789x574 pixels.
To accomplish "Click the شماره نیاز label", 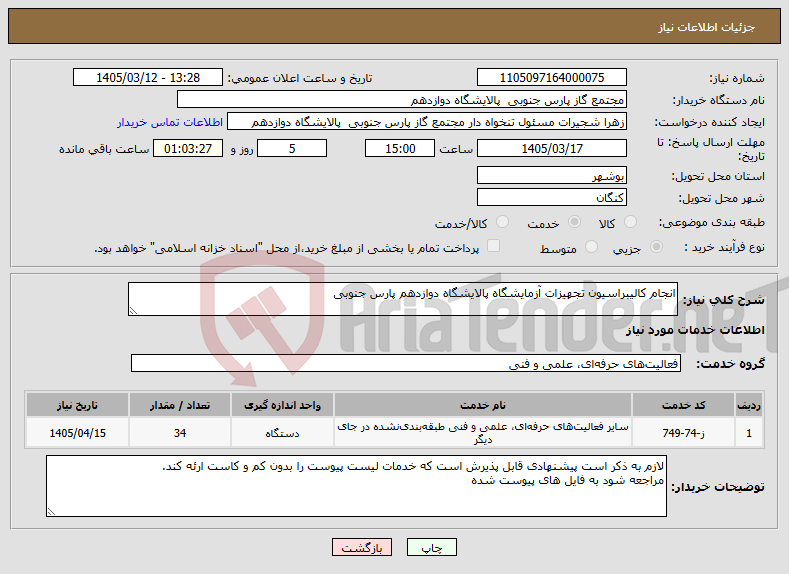I will (737, 78).
